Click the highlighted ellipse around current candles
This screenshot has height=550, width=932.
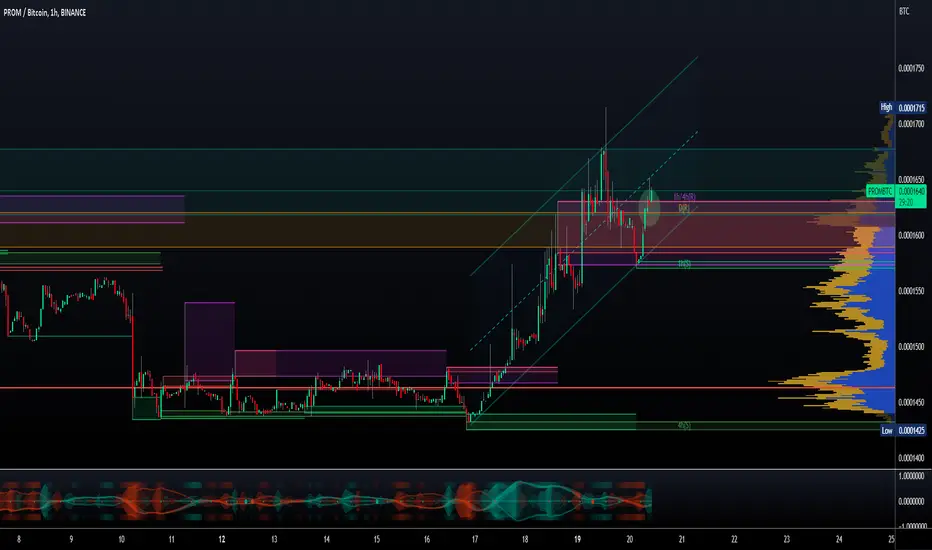pos(650,208)
